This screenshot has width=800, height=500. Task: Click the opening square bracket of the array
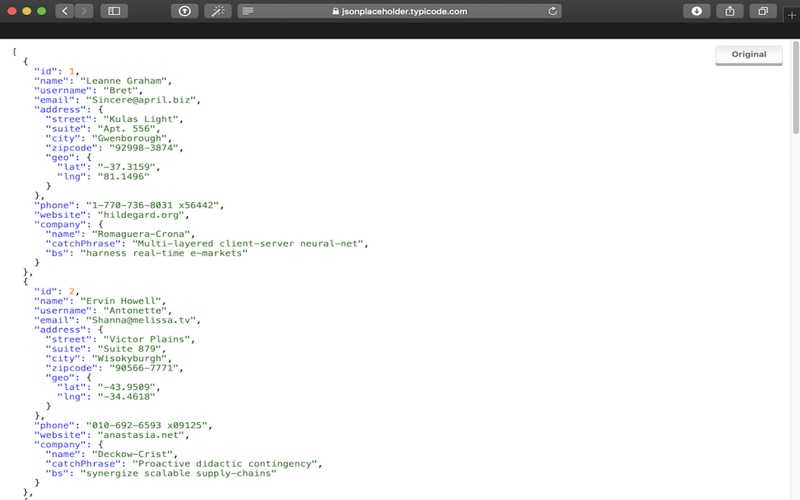14,52
